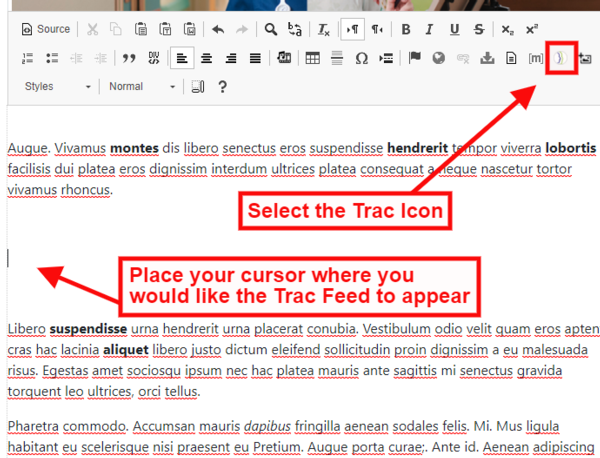This screenshot has height=458, width=600.
Task: Insert a page break
Action: tap(386, 58)
